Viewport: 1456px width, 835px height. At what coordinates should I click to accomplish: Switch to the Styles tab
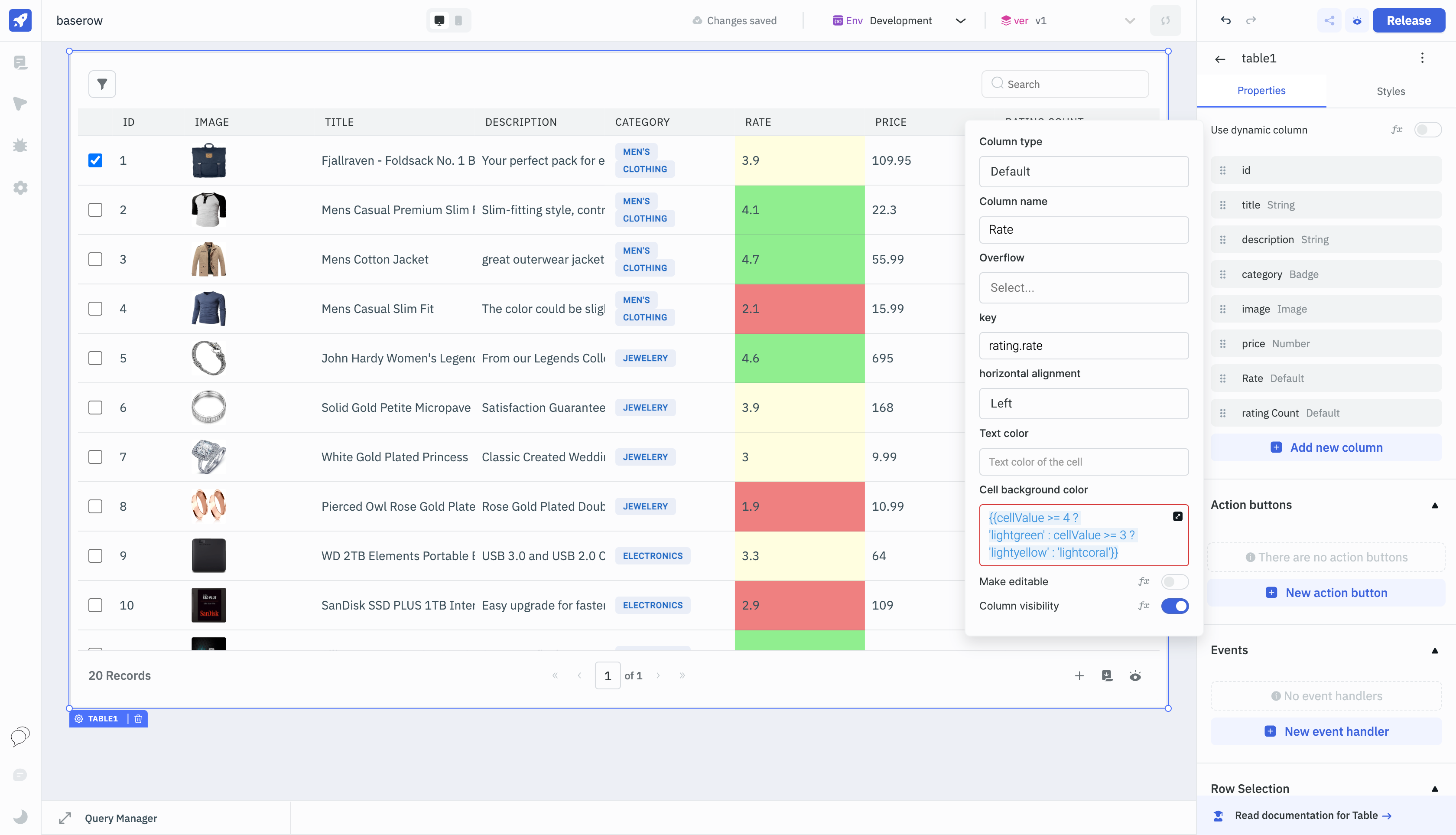(1390, 91)
